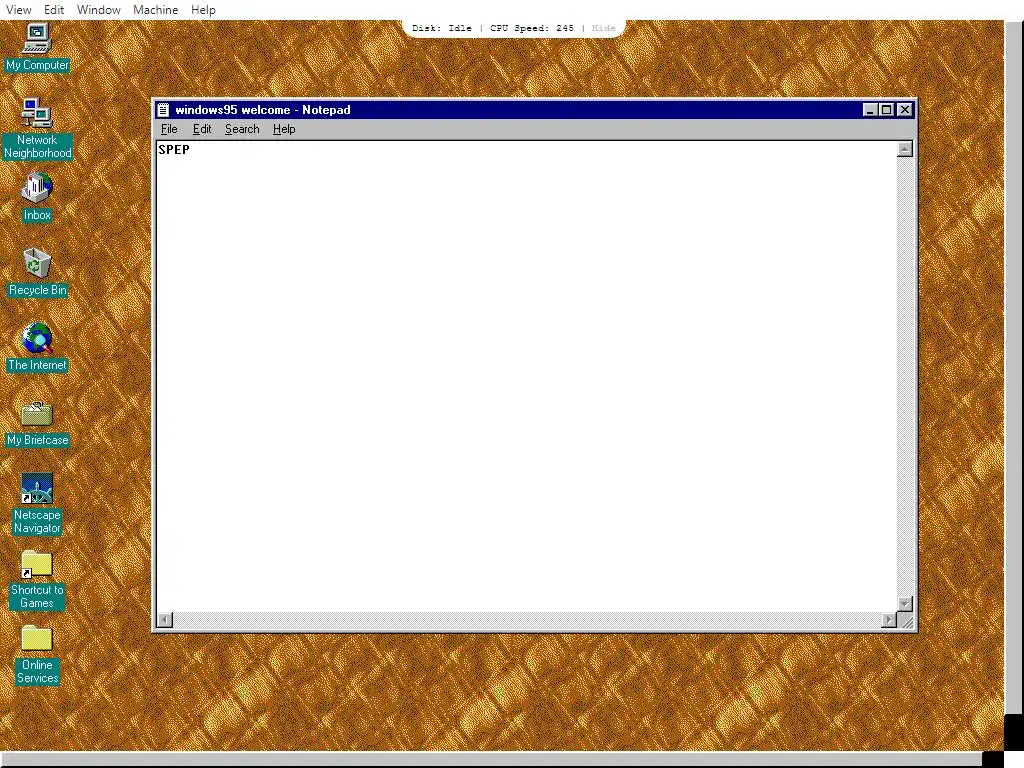Click the Notepad resize grip corner
The width and height of the screenshot is (1024, 768).
[906, 621]
